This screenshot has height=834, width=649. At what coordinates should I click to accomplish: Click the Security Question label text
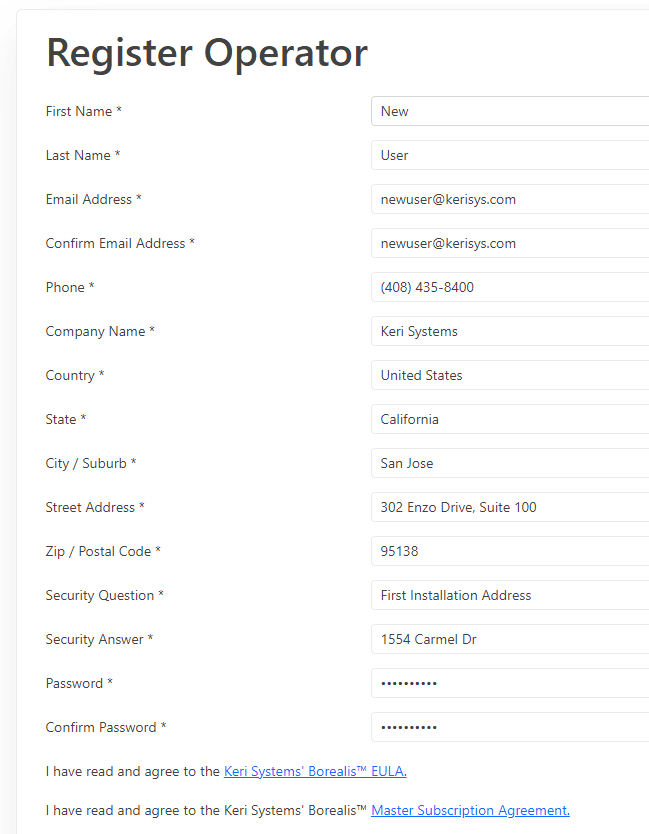(99, 595)
